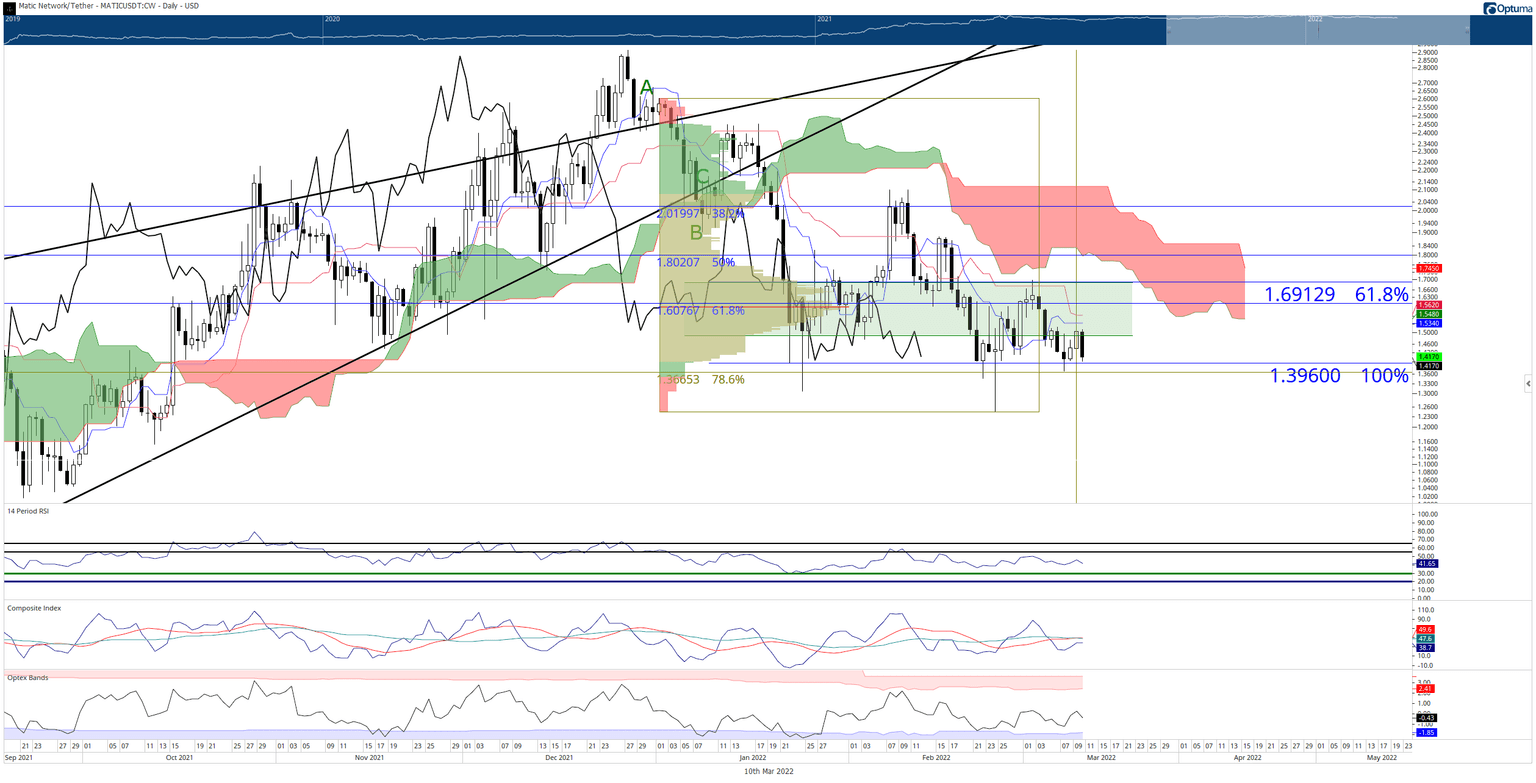Viewport: 1536px width, 783px height.
Task: Select the C wave label
Action: pos(703,178)
